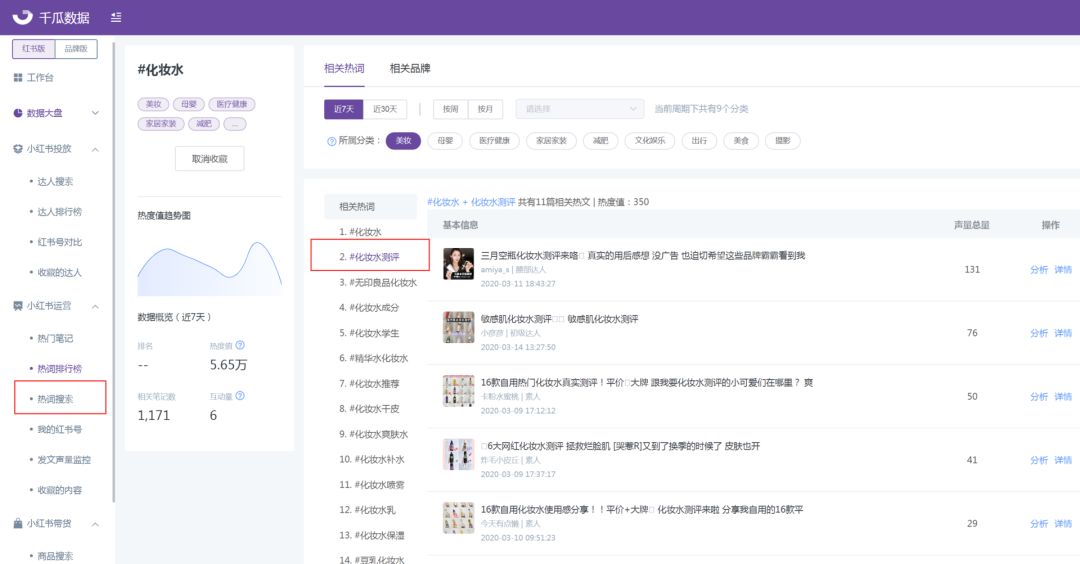Switch to 红书版 mode
This screenshot has width=1080, height=564.
34,49
